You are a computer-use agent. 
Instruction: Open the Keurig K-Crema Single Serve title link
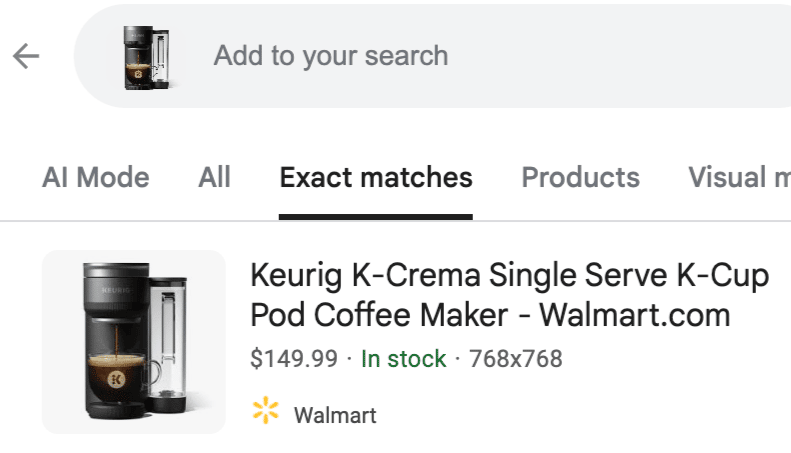tap(509, 276)
